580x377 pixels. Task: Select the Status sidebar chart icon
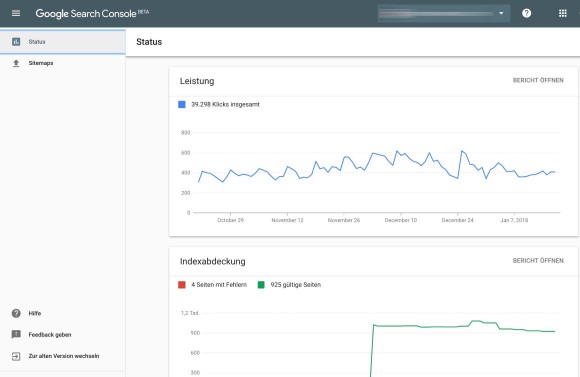[16, 42]
